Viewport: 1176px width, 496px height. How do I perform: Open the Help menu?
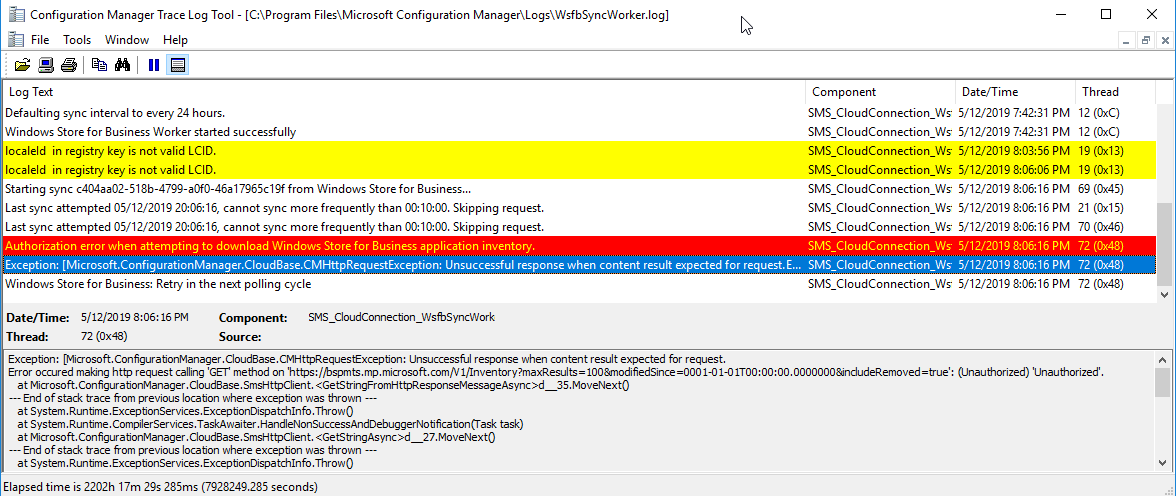(175, 40)
